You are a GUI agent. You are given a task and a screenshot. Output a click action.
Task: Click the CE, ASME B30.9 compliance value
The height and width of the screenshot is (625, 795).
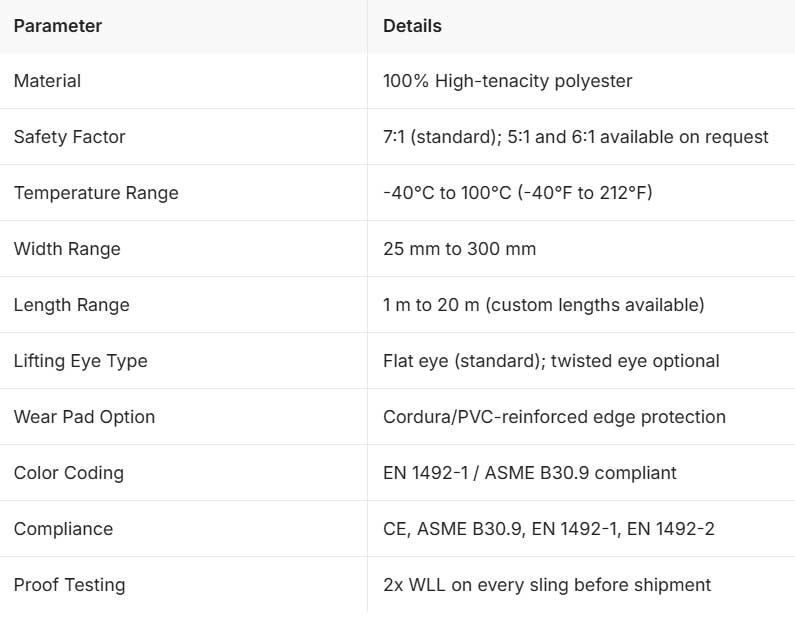tap(549, 529)
